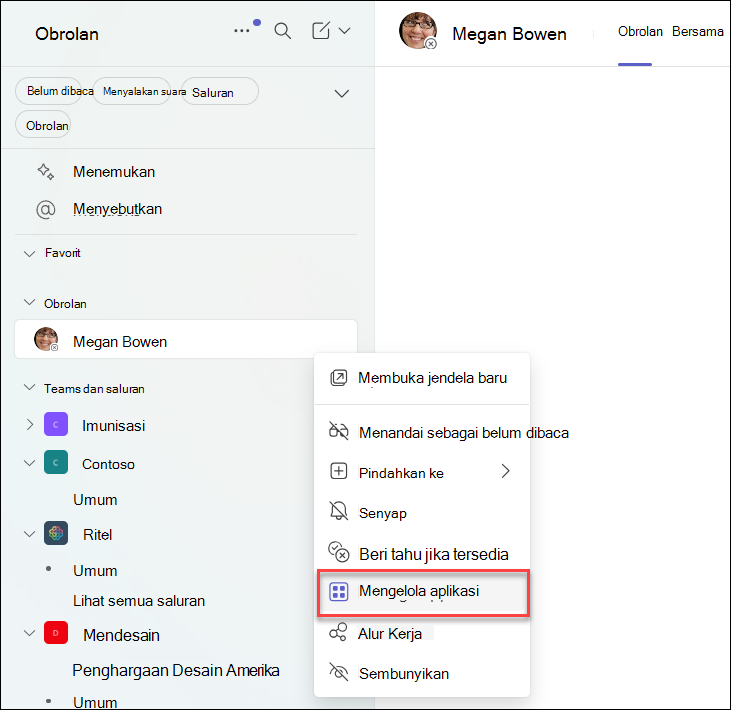Switch to the Obrolan tab in chat header
Viewport: 731px width, 710px height.
(640, 31)
